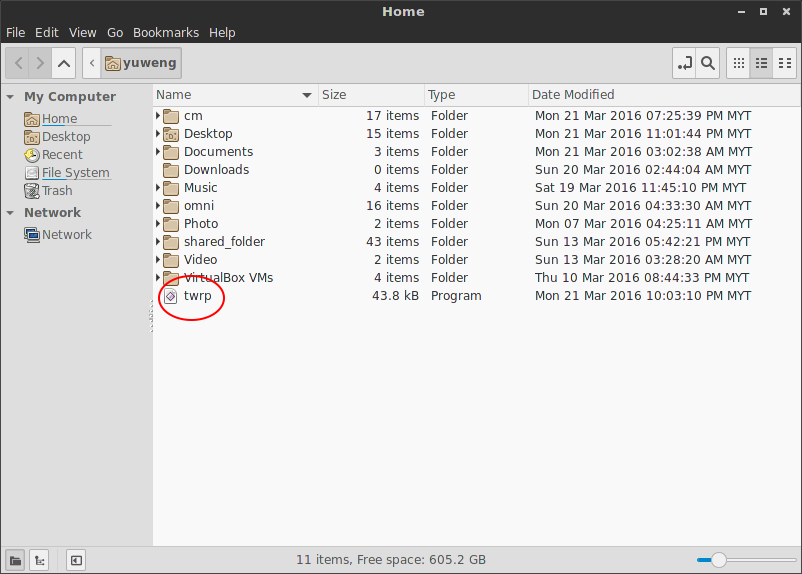
Task: Open Recent in the sidebar
Action: coord(62,154)
